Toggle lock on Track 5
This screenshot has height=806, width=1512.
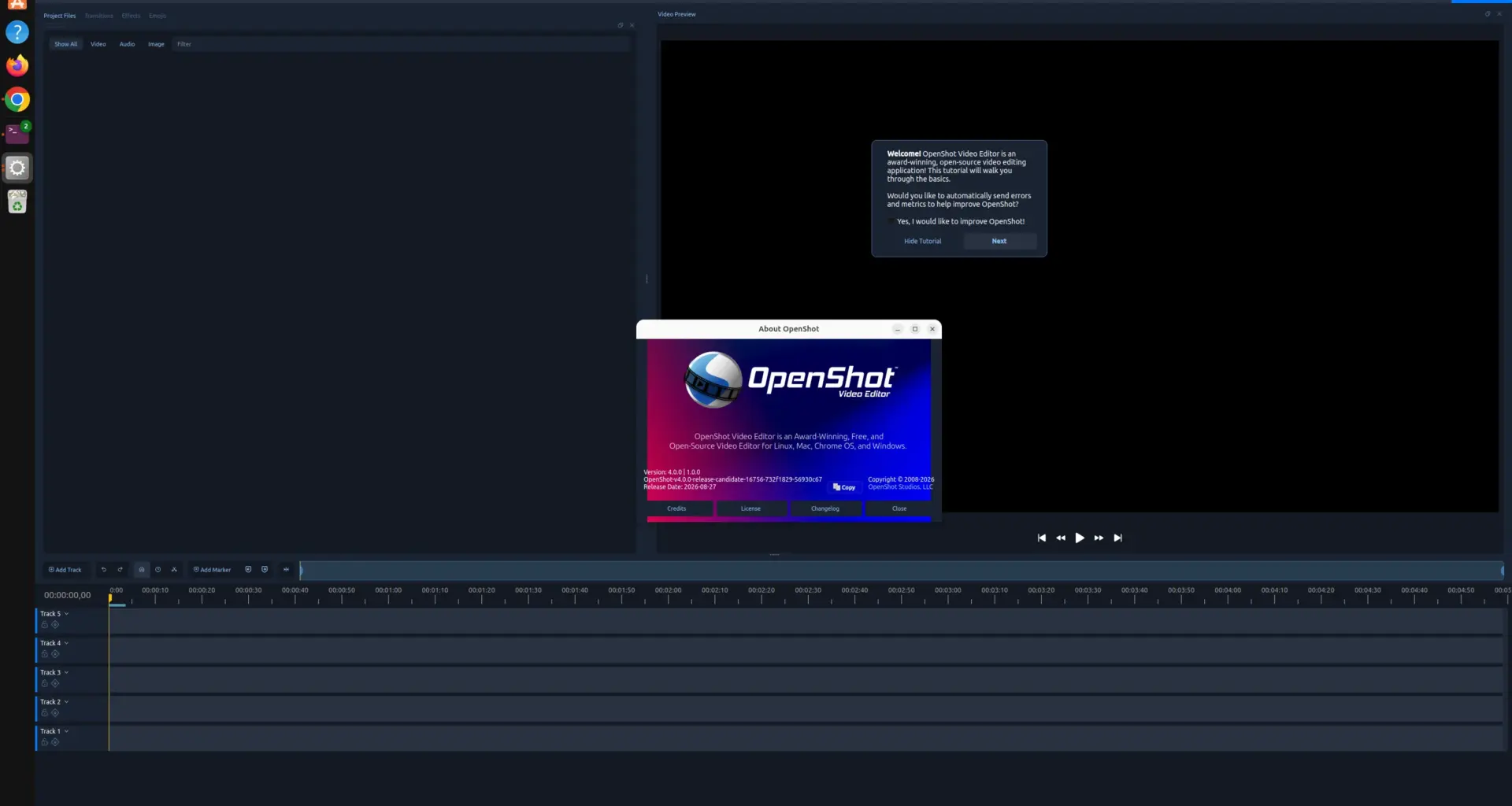(x=45, y=625)
